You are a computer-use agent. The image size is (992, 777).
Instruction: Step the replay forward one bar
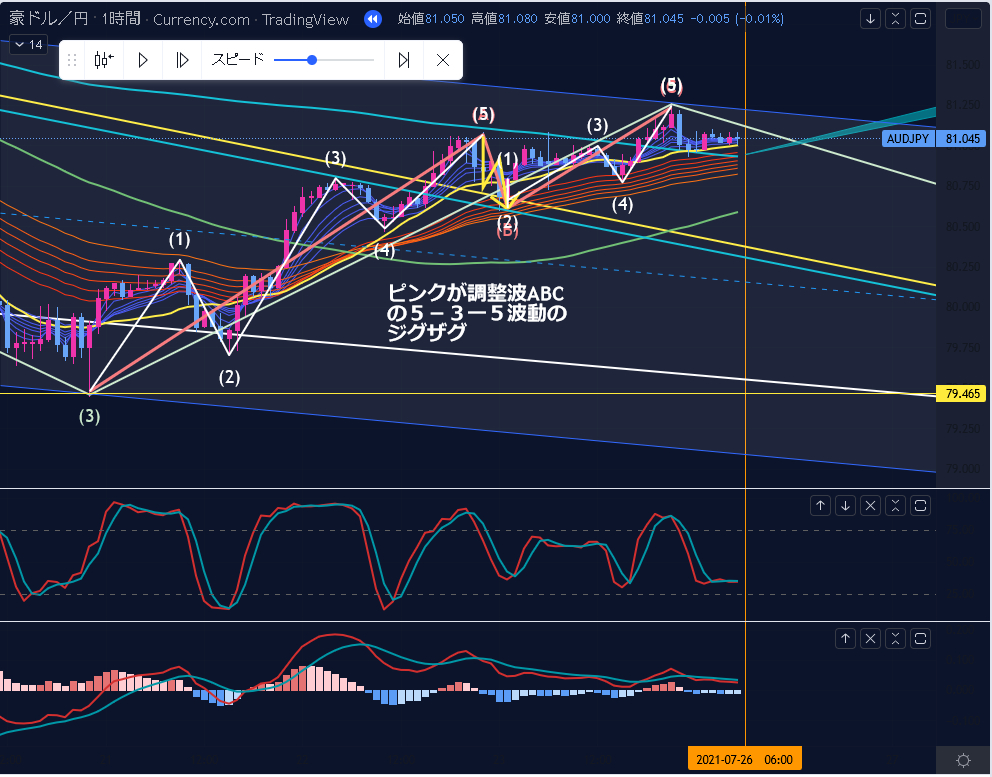click(182, 60)
